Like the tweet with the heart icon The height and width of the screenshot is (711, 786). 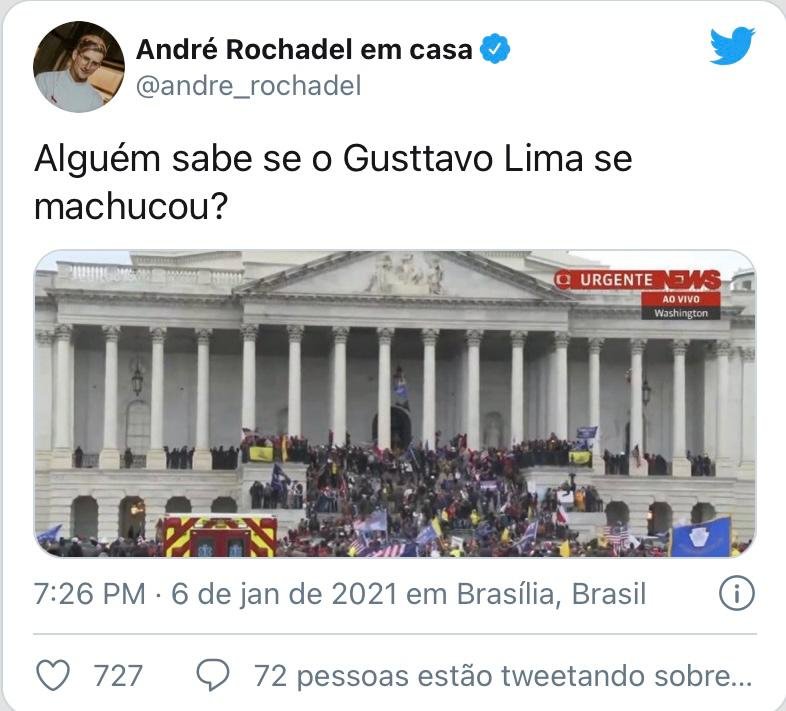(53, 675)
